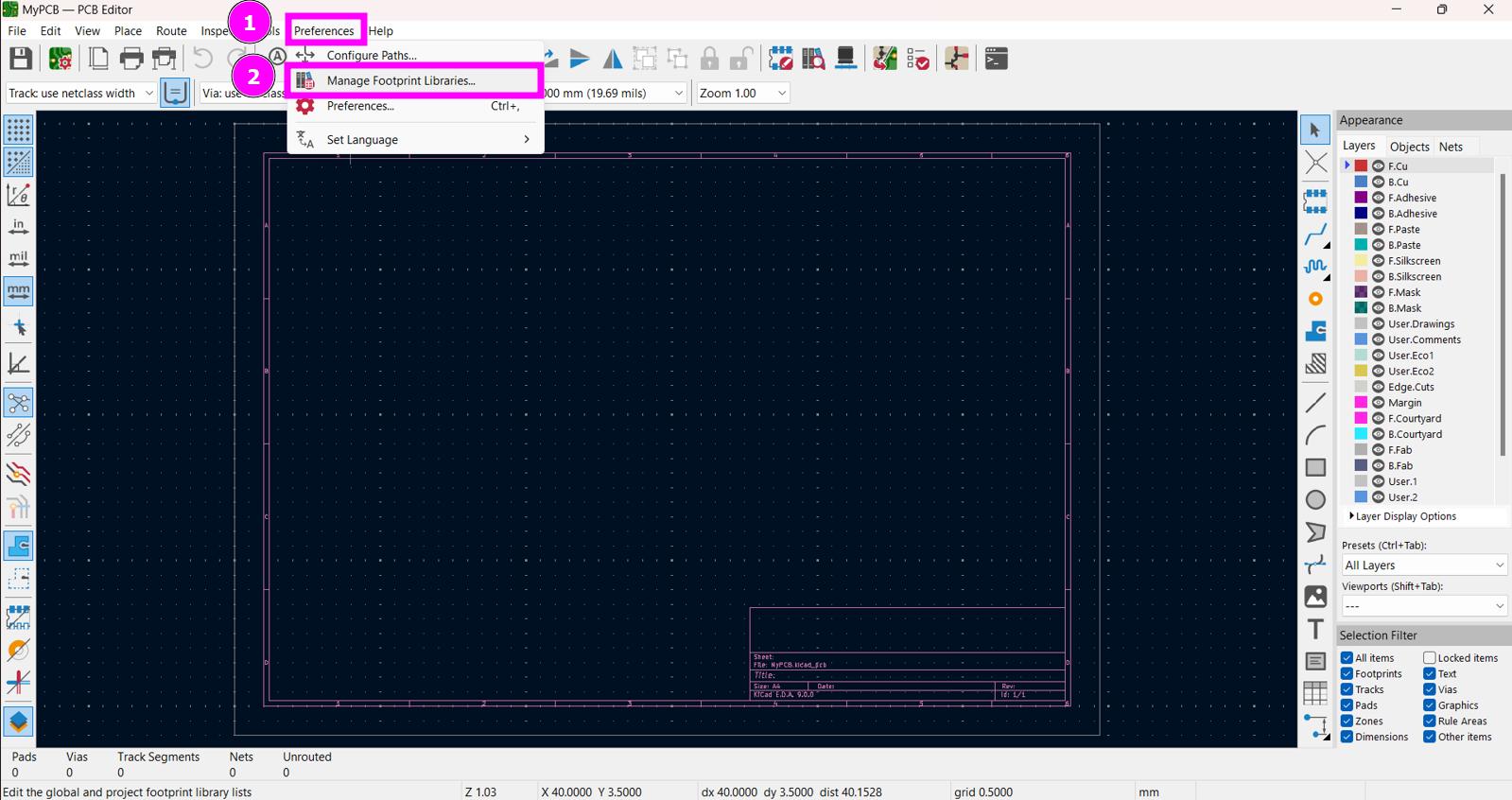Image resolution: width=1512 pixels, height=800 pixels.
Task: Open the File menu
Action: click(17, 31)
